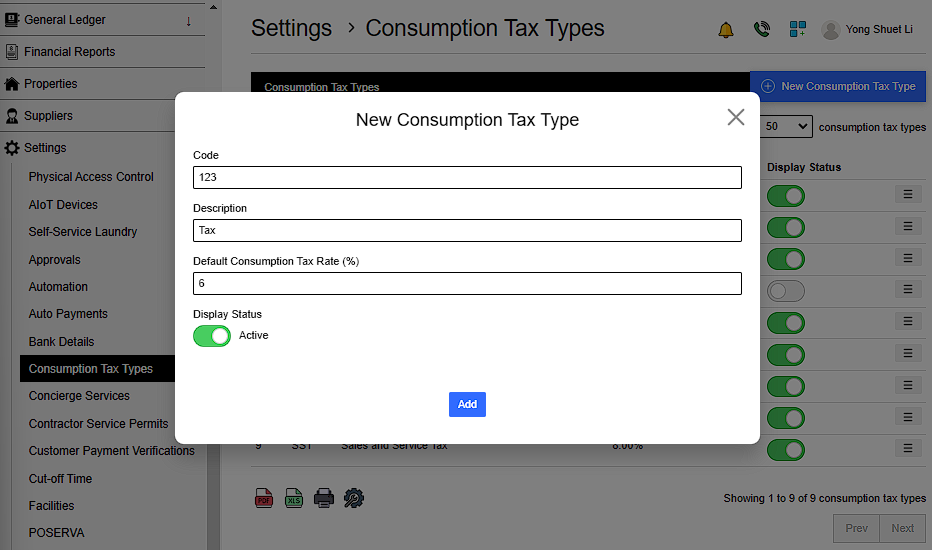Viewport: 932px width, 550px height.
Task: Click the green phone call icon
Action: pos(762,30)
